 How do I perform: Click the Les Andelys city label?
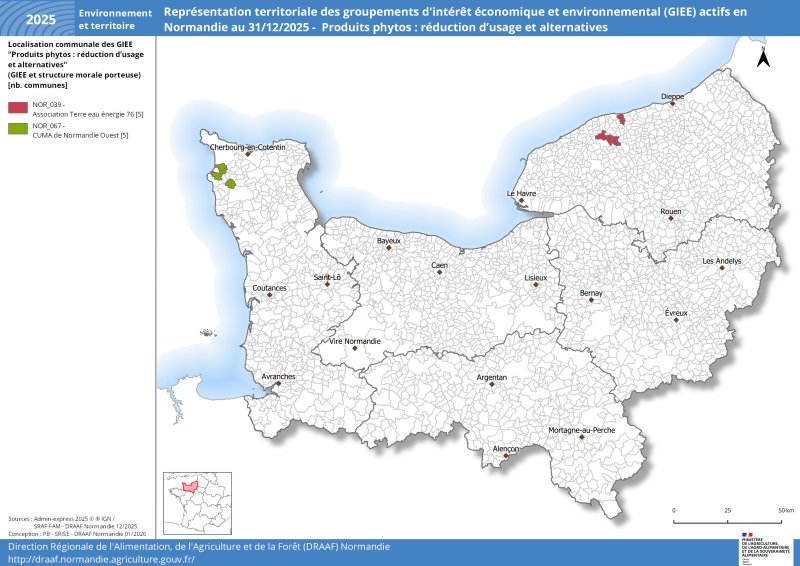[x=722, y=261]
